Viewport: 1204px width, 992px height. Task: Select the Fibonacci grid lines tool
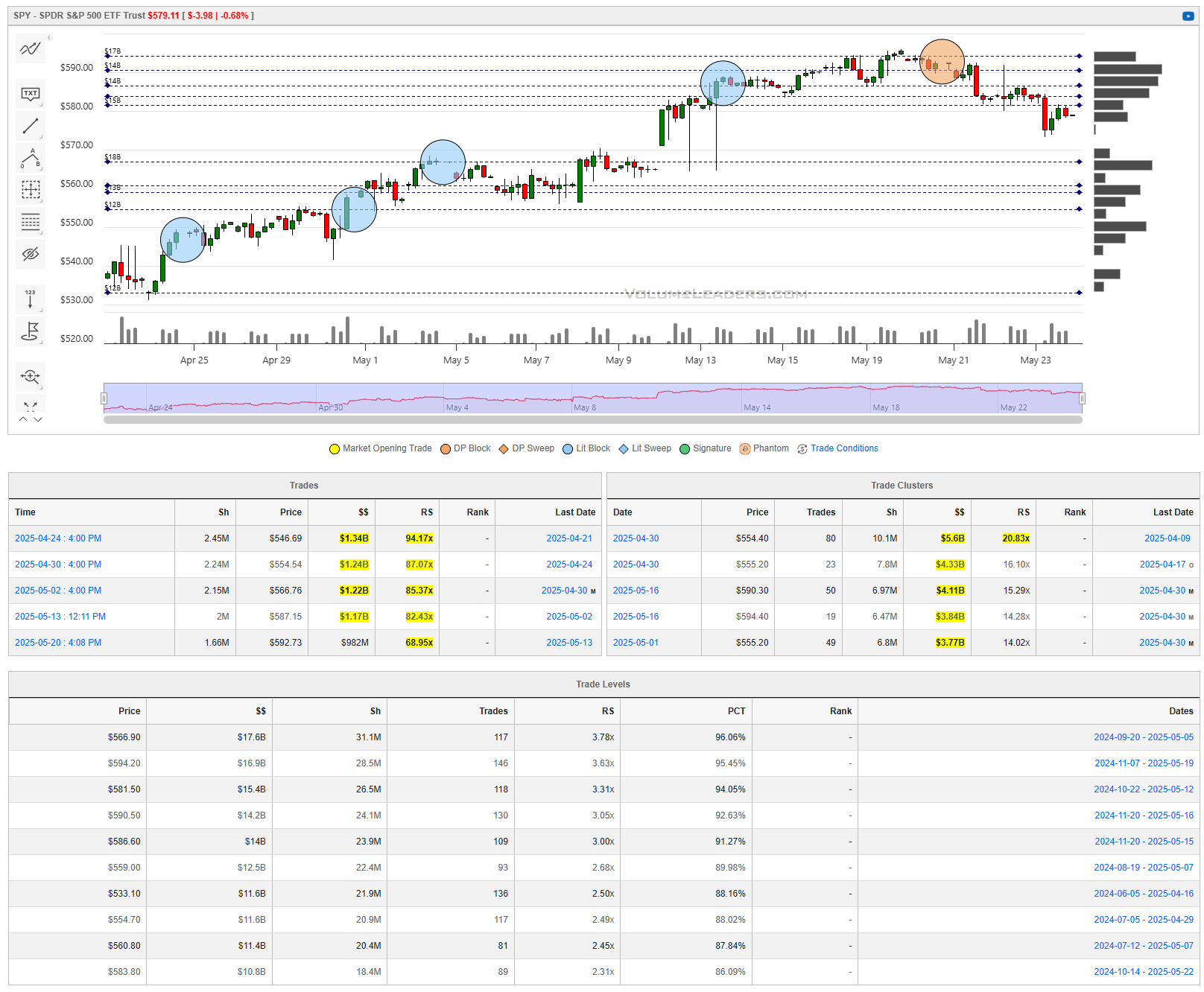click(31, 222)
